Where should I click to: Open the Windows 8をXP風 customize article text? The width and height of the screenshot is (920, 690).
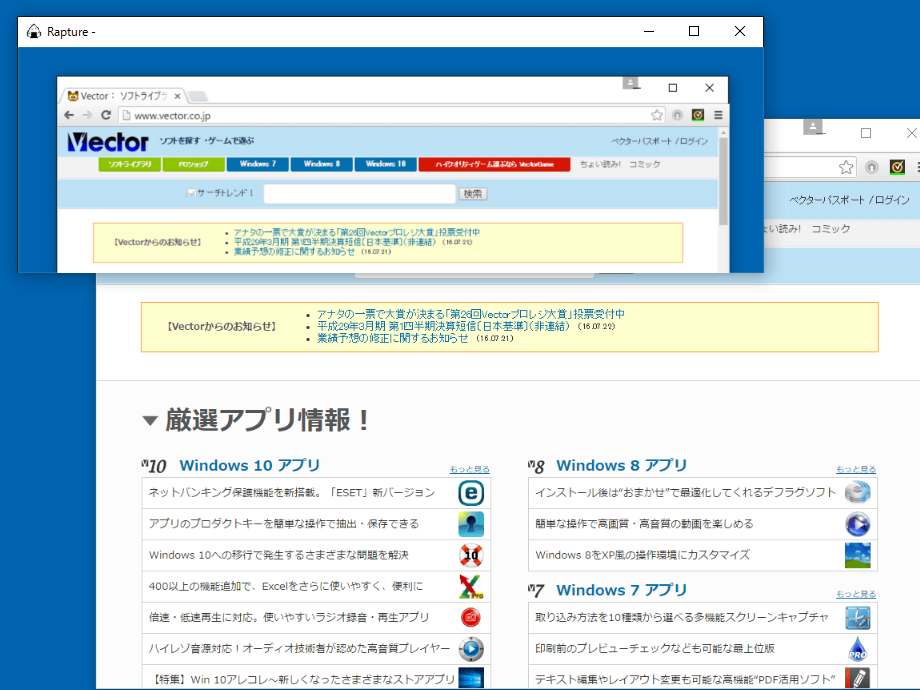point(642,555)
